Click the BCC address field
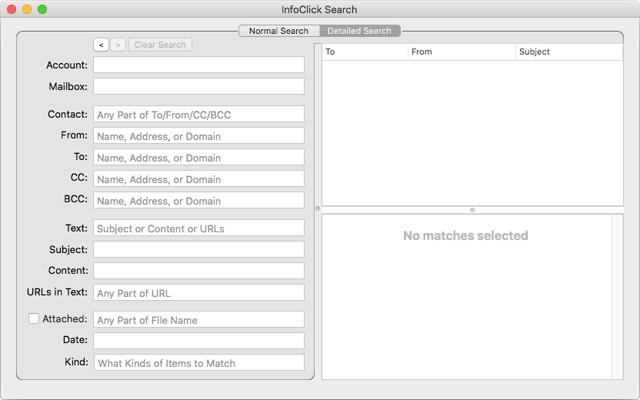The height and width of the screenshot is (400, 640). [x=199, y=200]
